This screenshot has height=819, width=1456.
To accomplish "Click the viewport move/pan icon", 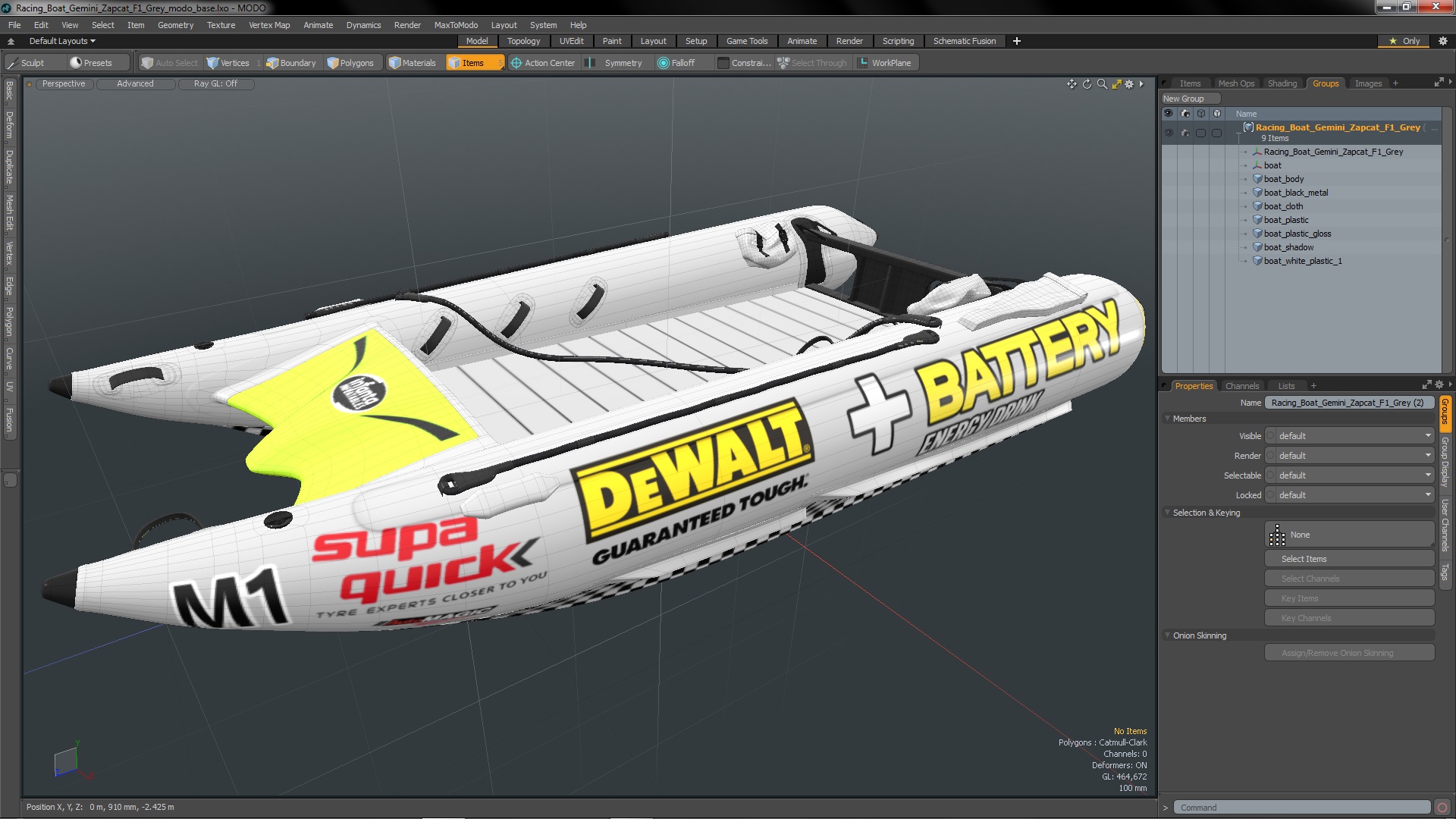I will click(x=1072, y=84).
